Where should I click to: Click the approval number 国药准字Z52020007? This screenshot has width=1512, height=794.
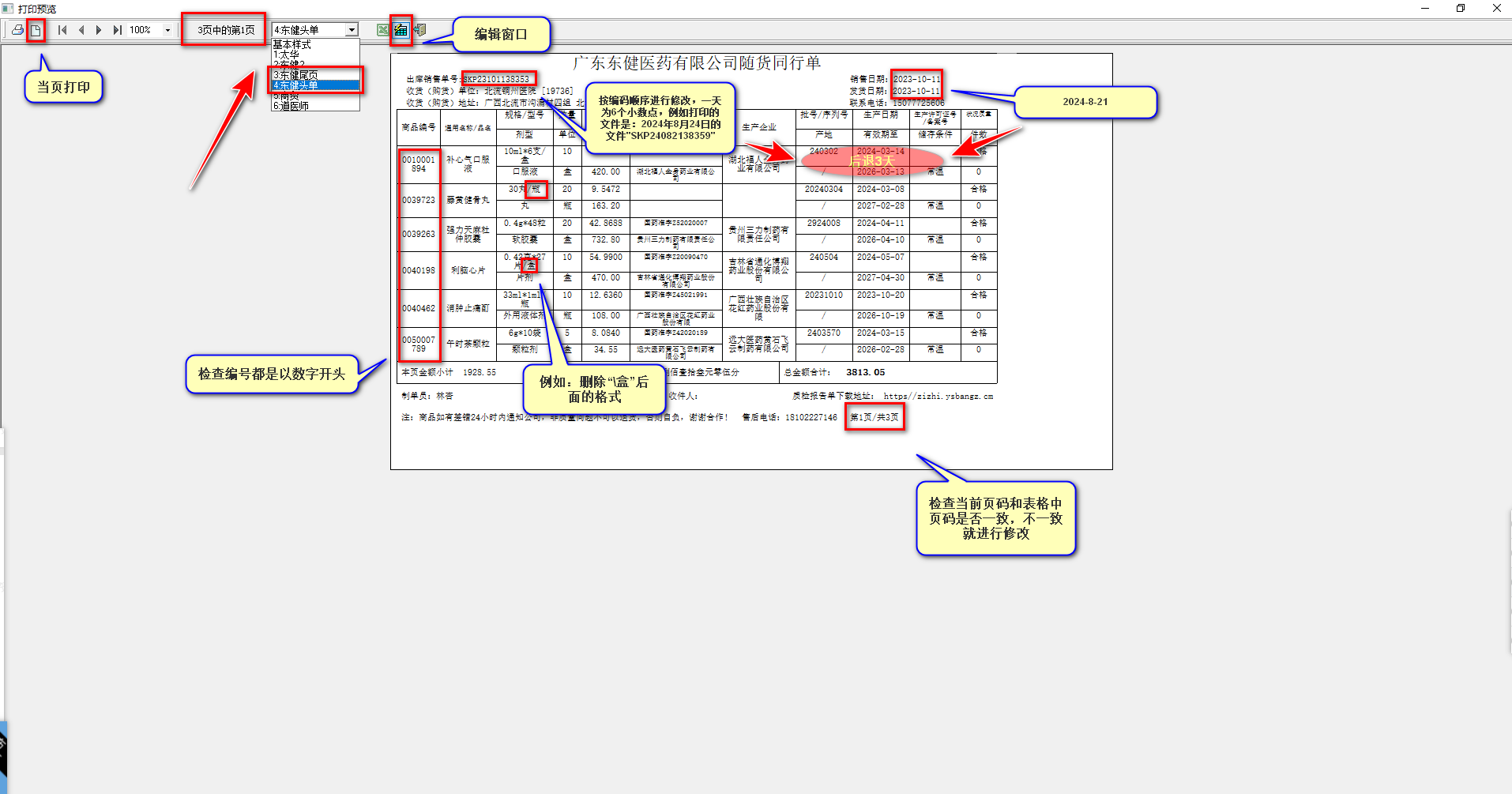pyautogui.click(x=676, y=224)
